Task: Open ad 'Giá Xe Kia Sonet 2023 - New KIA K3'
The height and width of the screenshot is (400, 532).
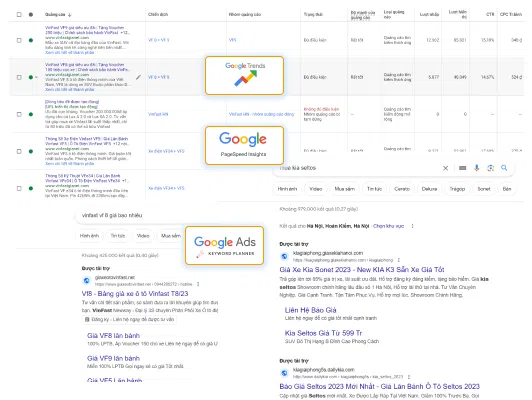Action: pos(362,270)
